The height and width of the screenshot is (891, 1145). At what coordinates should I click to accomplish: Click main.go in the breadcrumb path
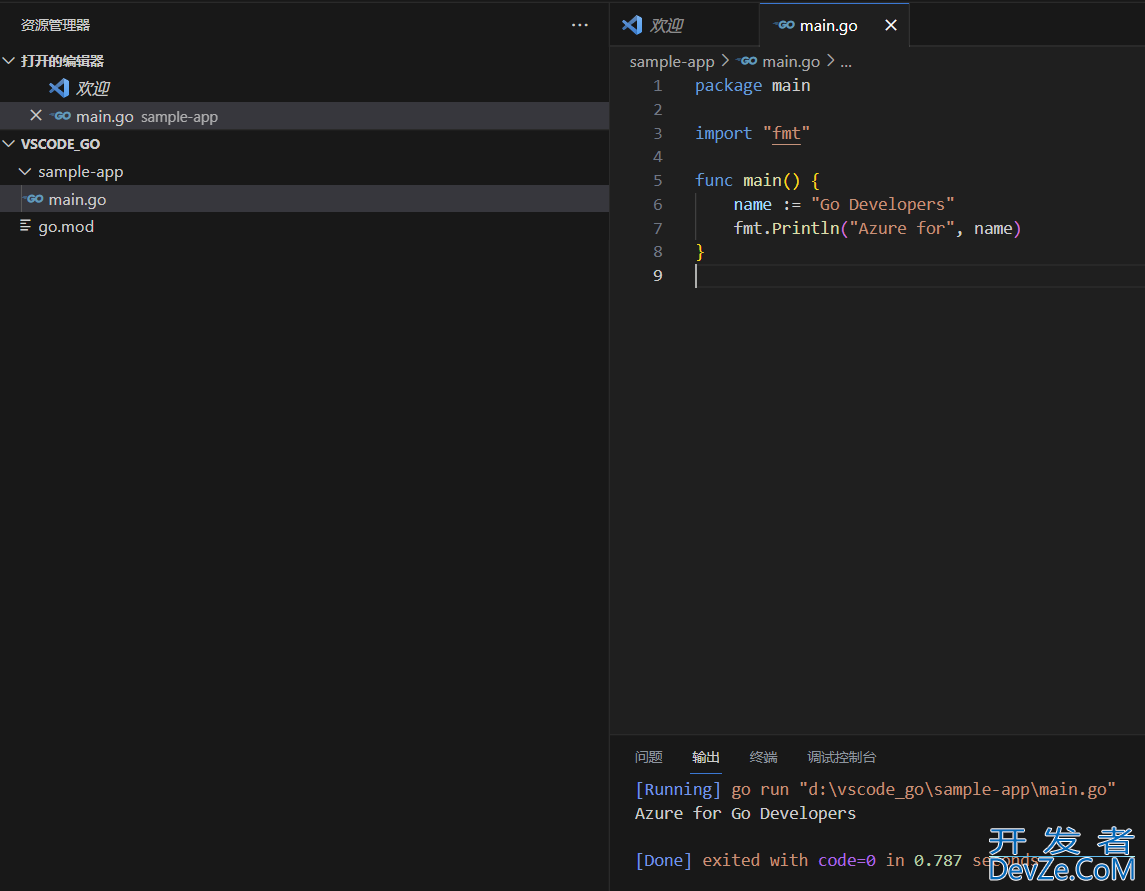(791, 62)
